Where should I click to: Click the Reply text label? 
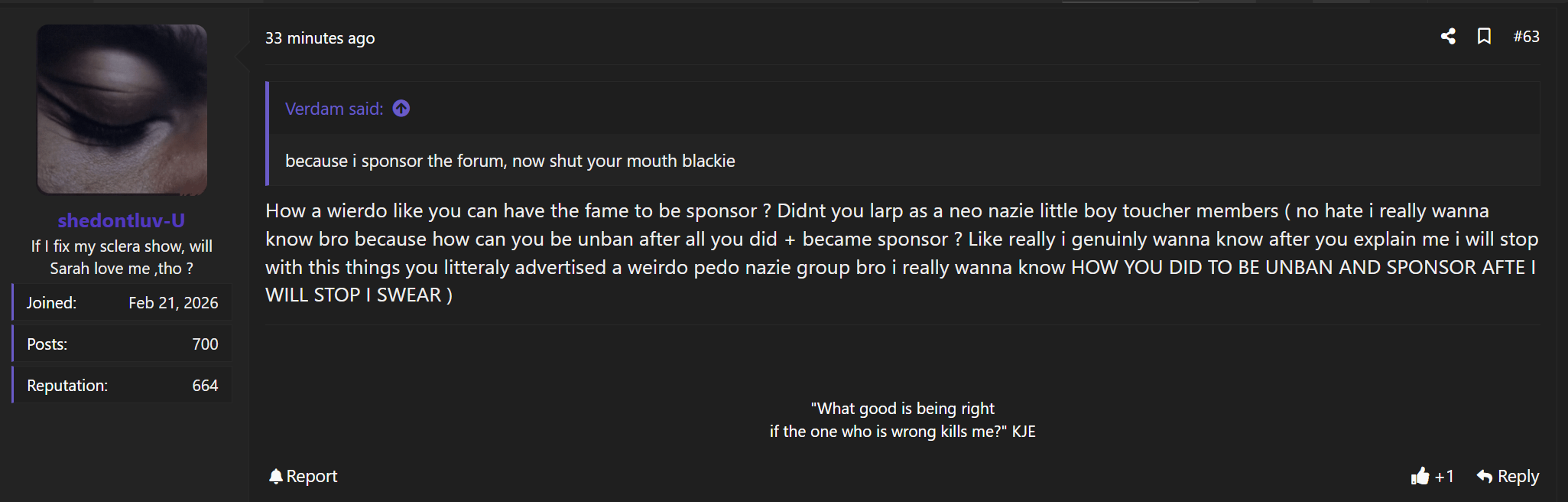(x=1518, y=477)
